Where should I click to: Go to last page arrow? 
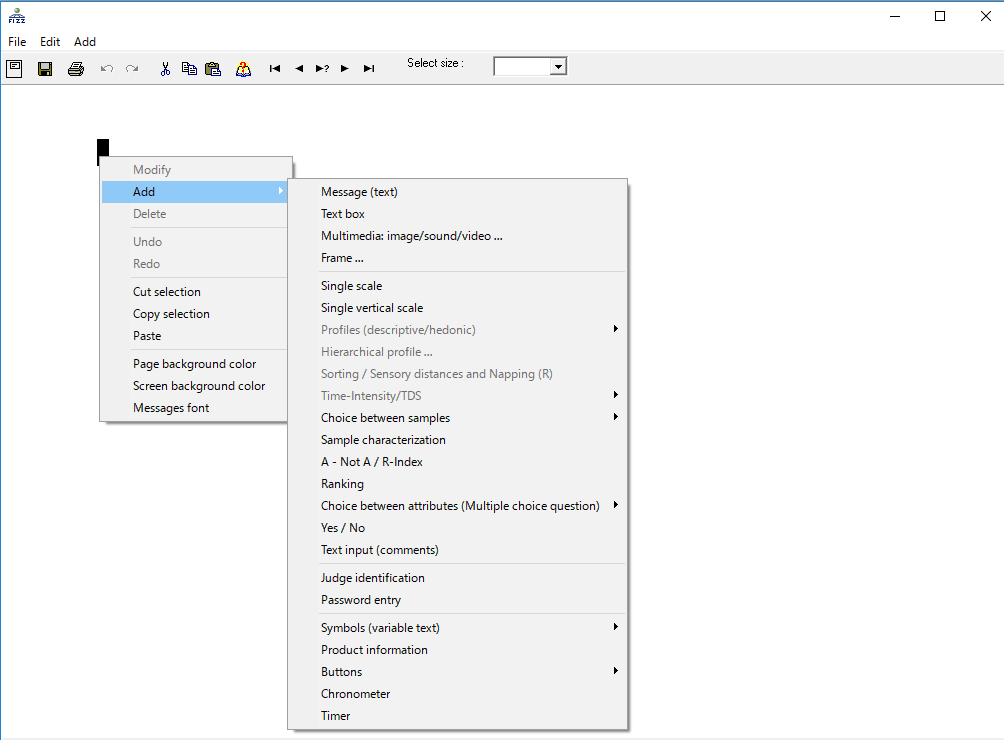(369, 68)
